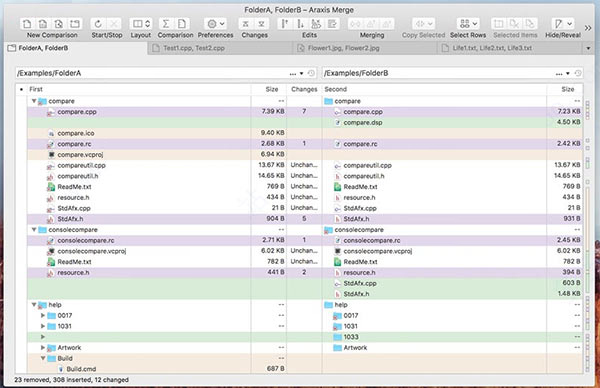Image resolution: width=600 pixels, height=388 pixels.
Task: Collapse the compare folder tree node
Action: click(34, 101)
